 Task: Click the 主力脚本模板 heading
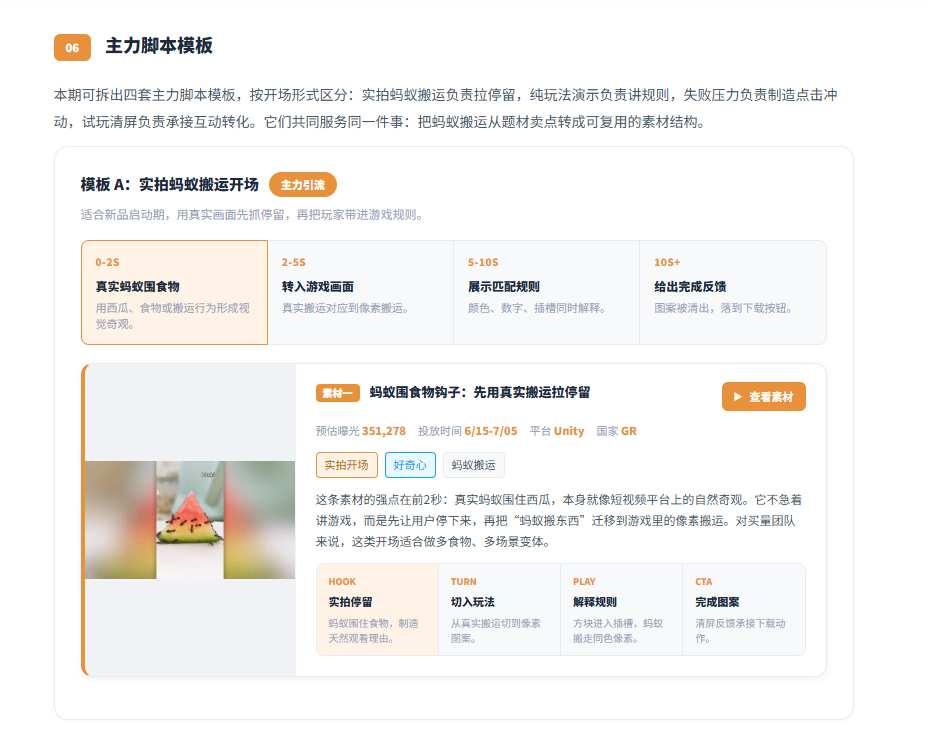click(x=159, y=46)
